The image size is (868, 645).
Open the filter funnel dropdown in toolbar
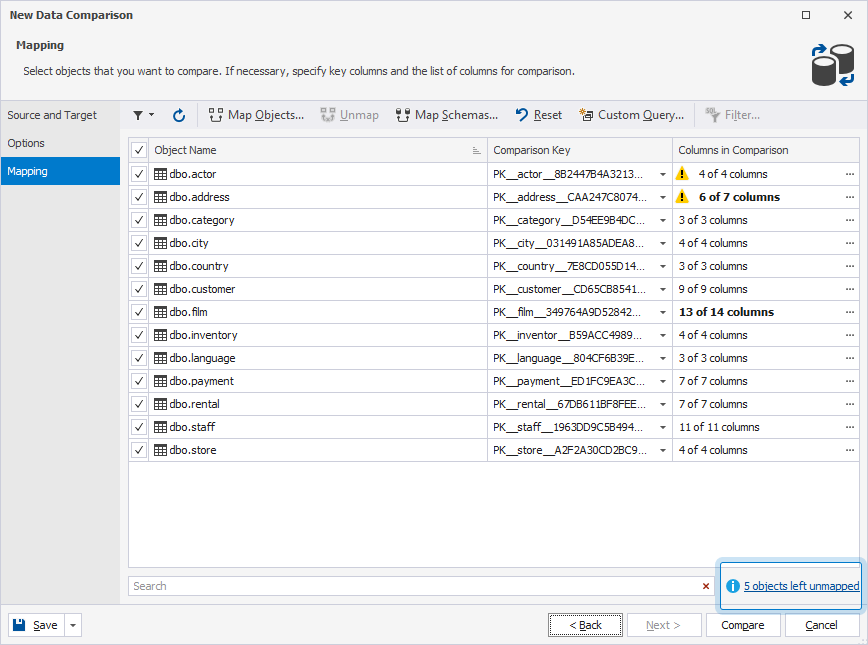click(143, 115)
